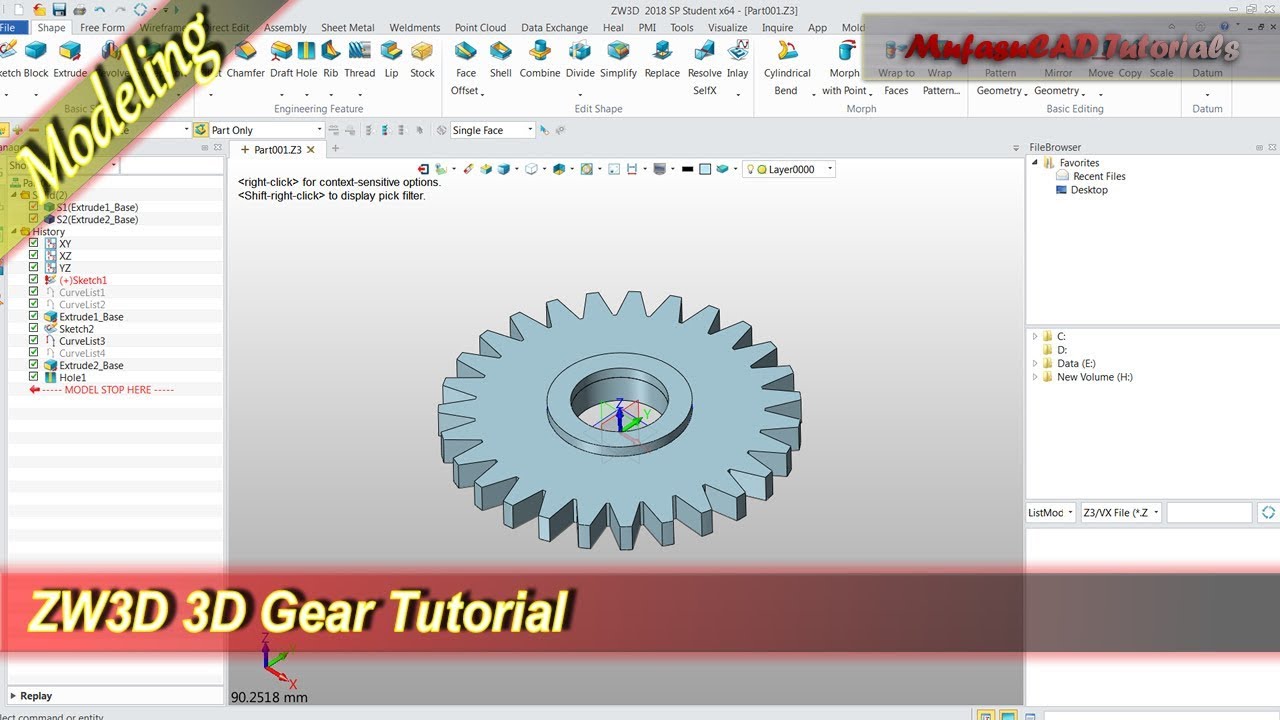1280x720 pixels.
Task: Add a new document tab with plus
Action: 335,149
